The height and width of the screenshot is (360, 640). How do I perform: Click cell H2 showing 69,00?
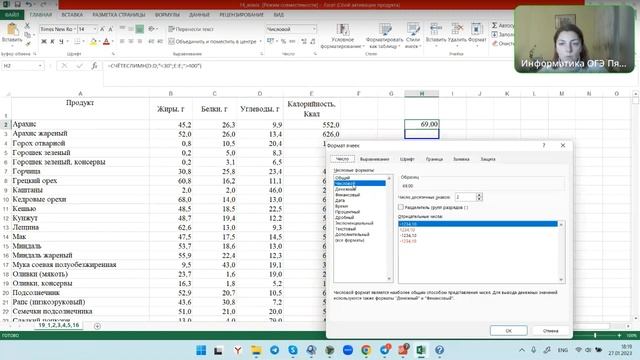pyautogui.click(x=422, y=124)
